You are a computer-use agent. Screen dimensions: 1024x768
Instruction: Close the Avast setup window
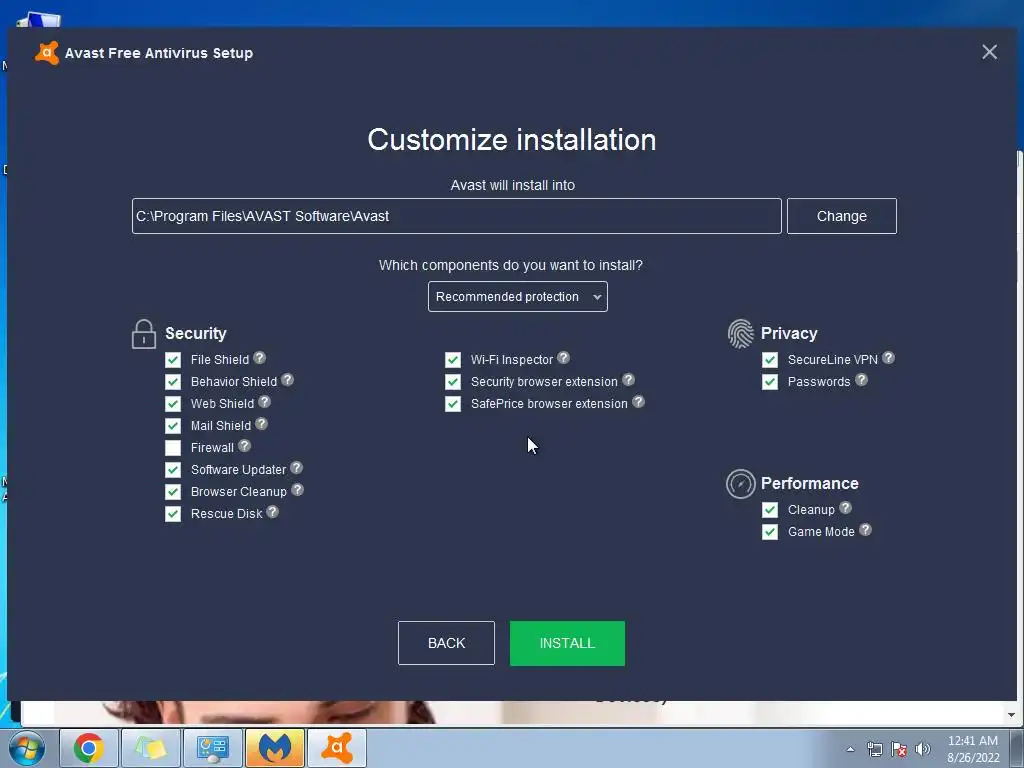click(989, 52)
